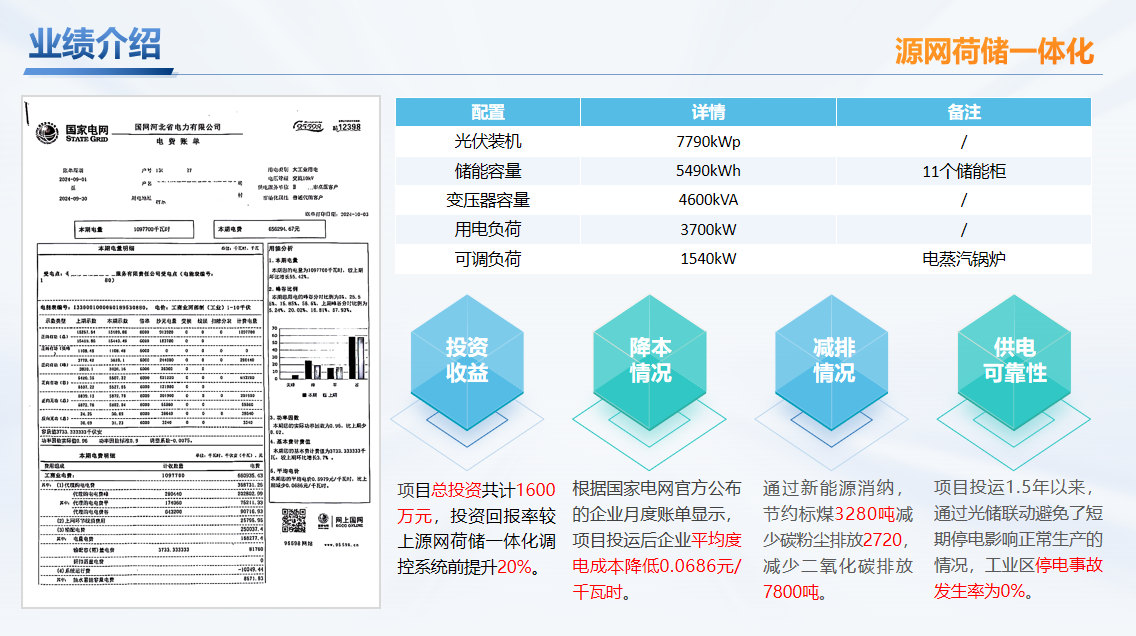The image size is (1136, 636).
Task: Click the 停电事故发生率 reliability paragraph
Action: (x=1018, y=539)
